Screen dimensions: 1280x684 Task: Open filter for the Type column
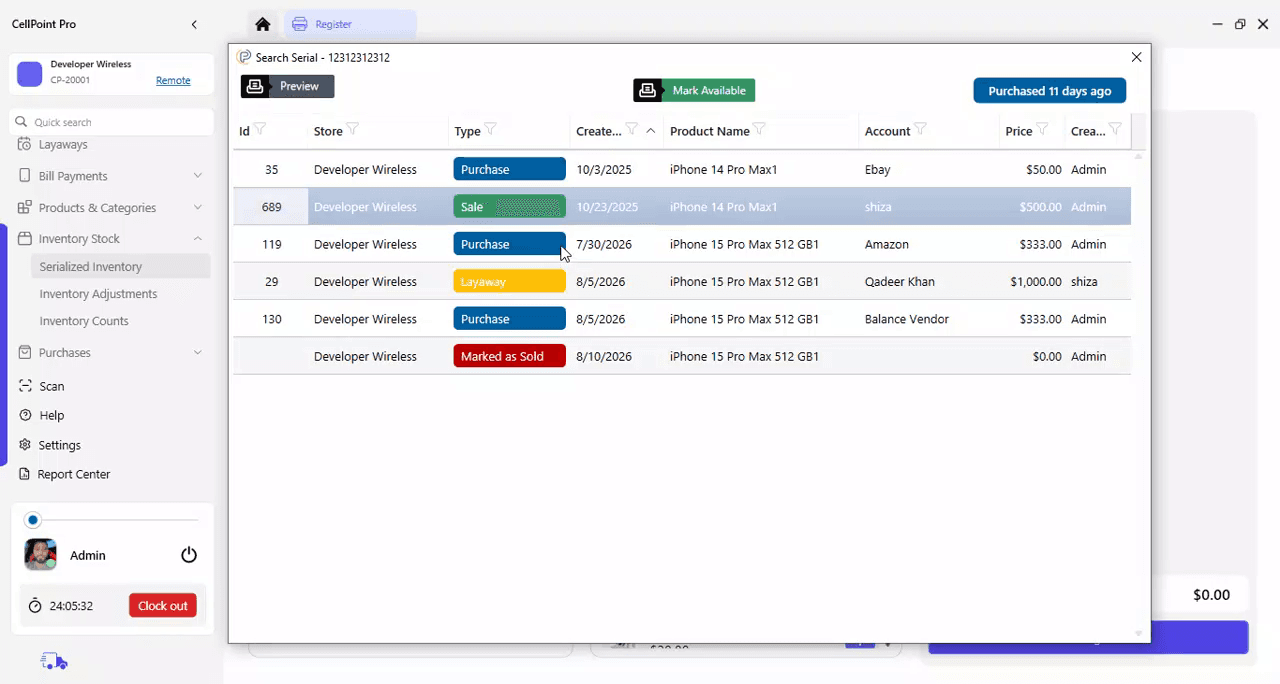490,129
